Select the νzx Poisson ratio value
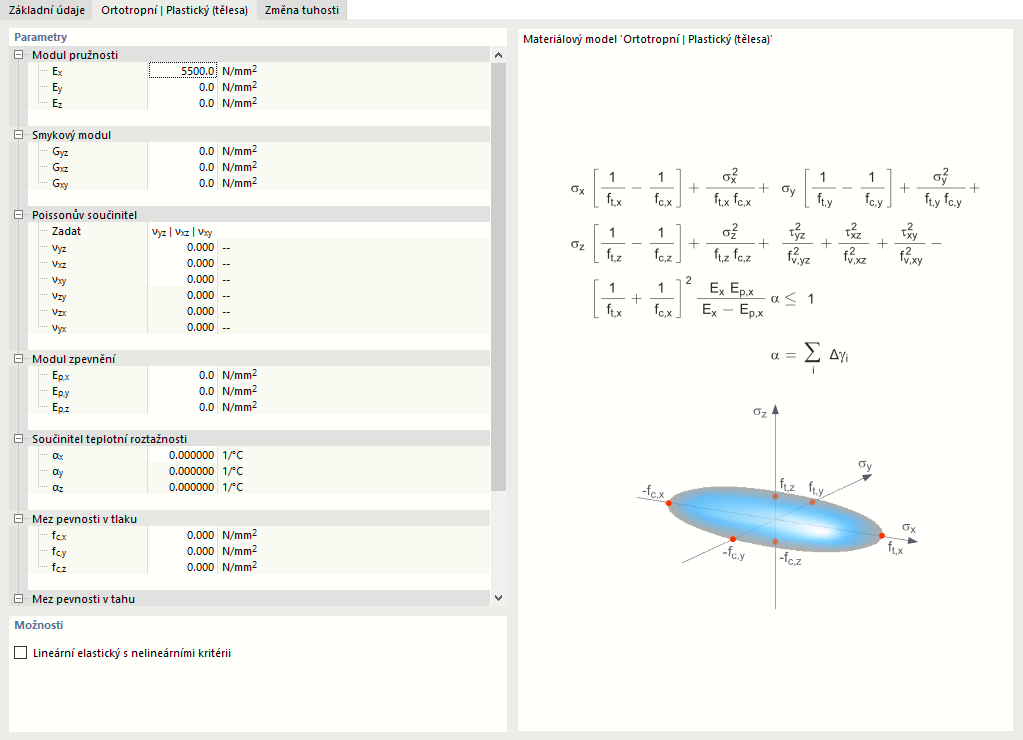Viewport: 1023px width, 740px height. (x=183, y=311)
